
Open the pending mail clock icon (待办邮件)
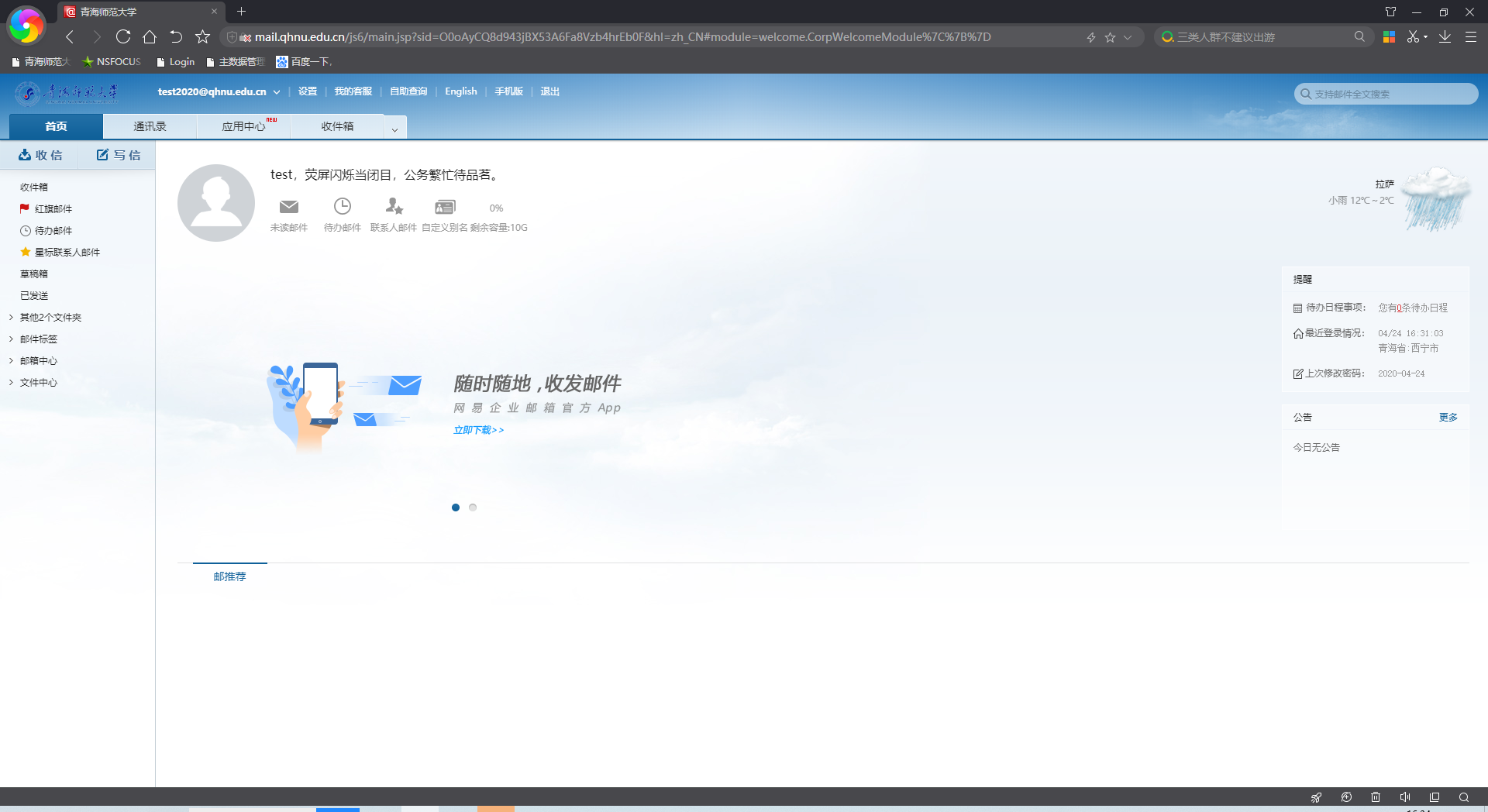click(343, 206)
